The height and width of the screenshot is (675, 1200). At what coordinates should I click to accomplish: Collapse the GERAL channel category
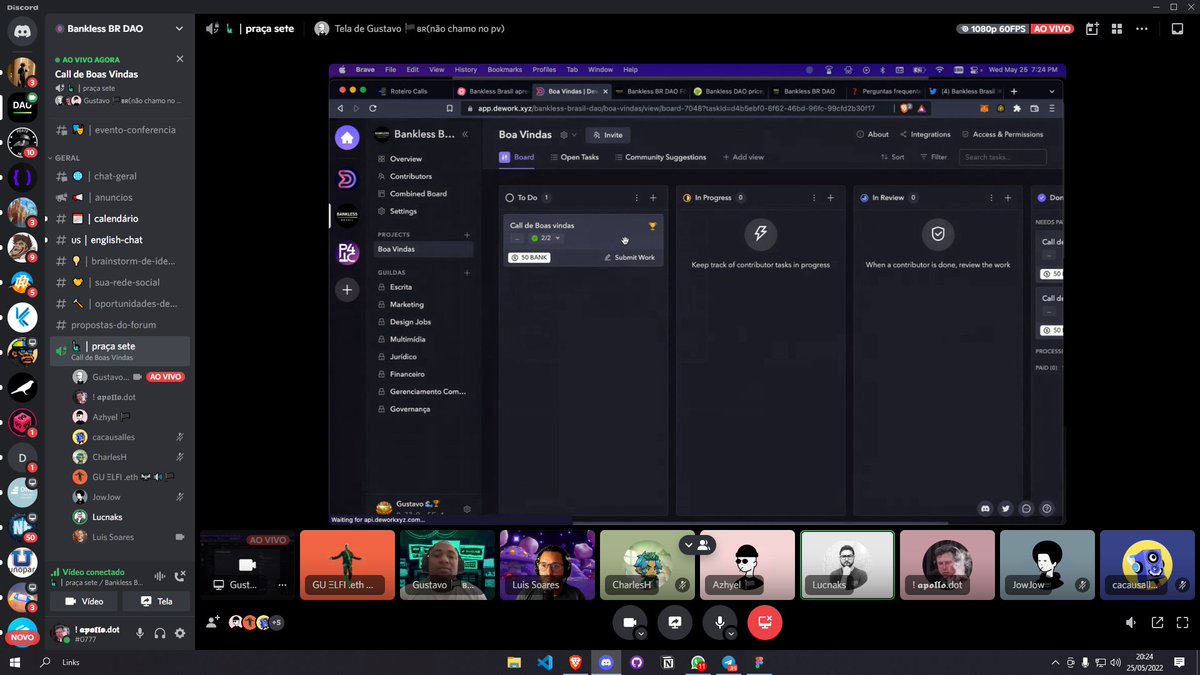point(68,158)
